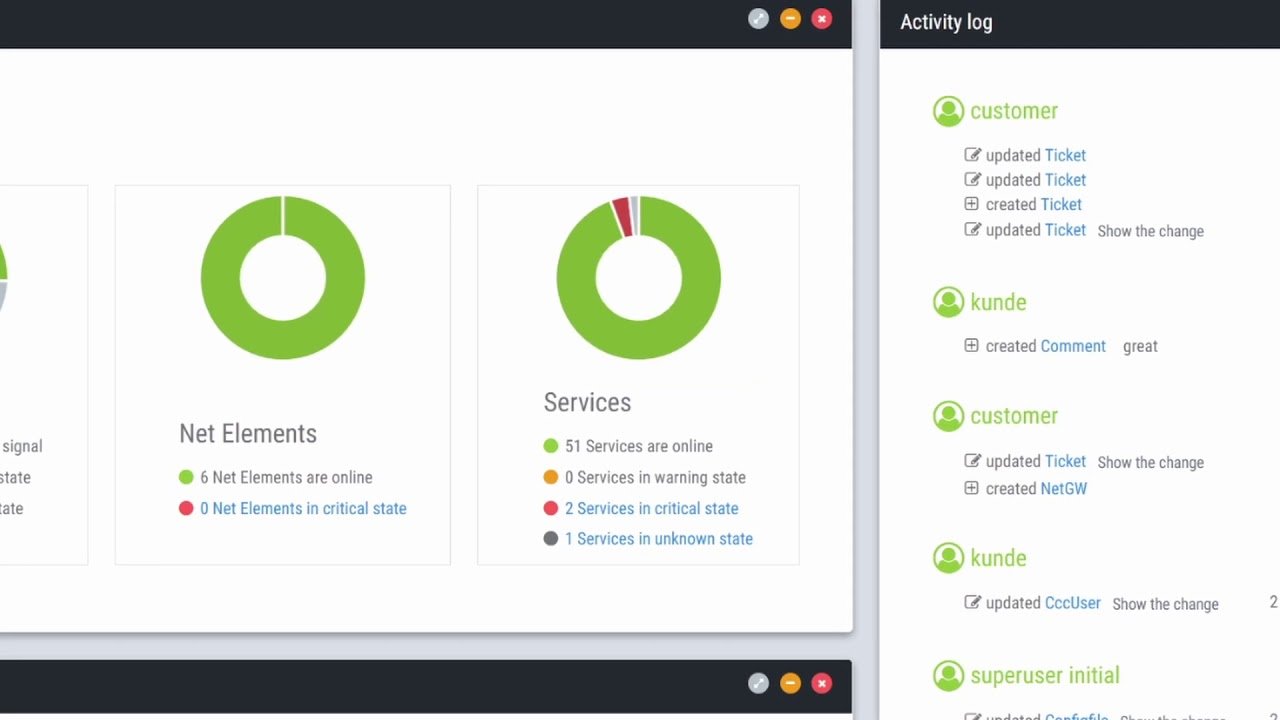Open the CccUser link updated by kunde
Image resolution: width=1280 pixels, height=720 pixels.
tap(1073, 603)
